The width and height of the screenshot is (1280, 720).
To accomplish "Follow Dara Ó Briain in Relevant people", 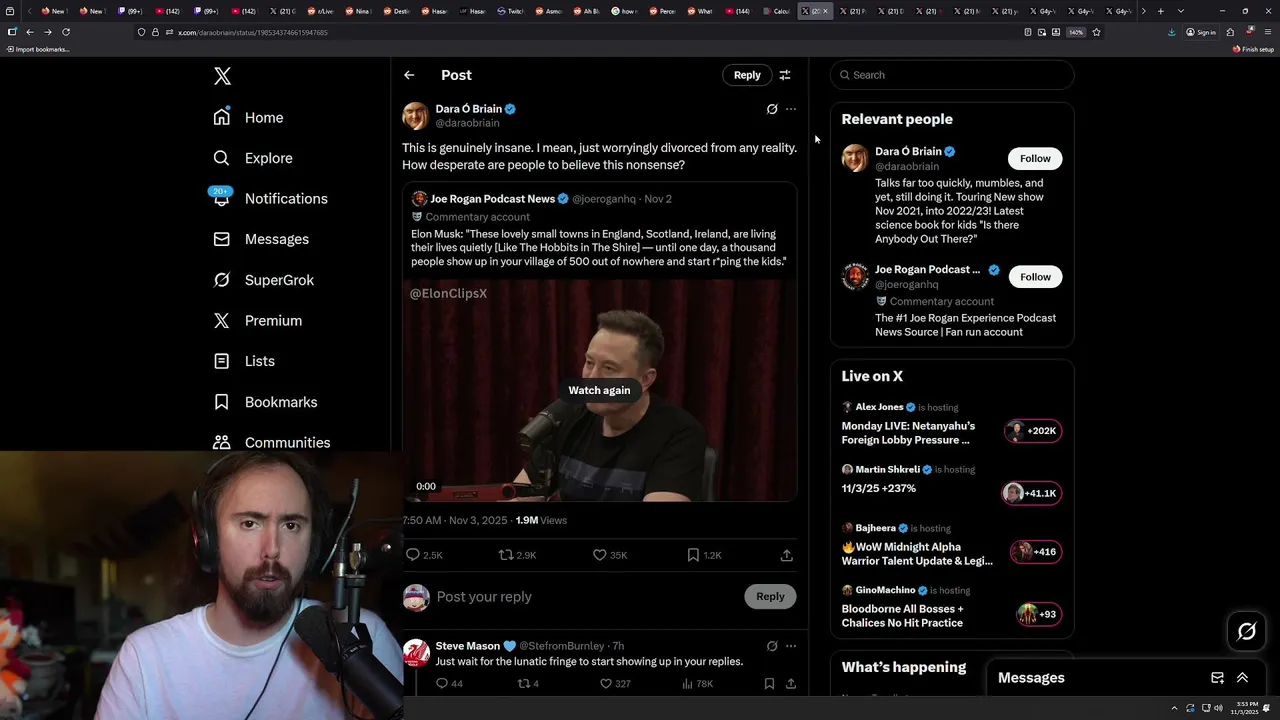I will (x=1035, y=159).
